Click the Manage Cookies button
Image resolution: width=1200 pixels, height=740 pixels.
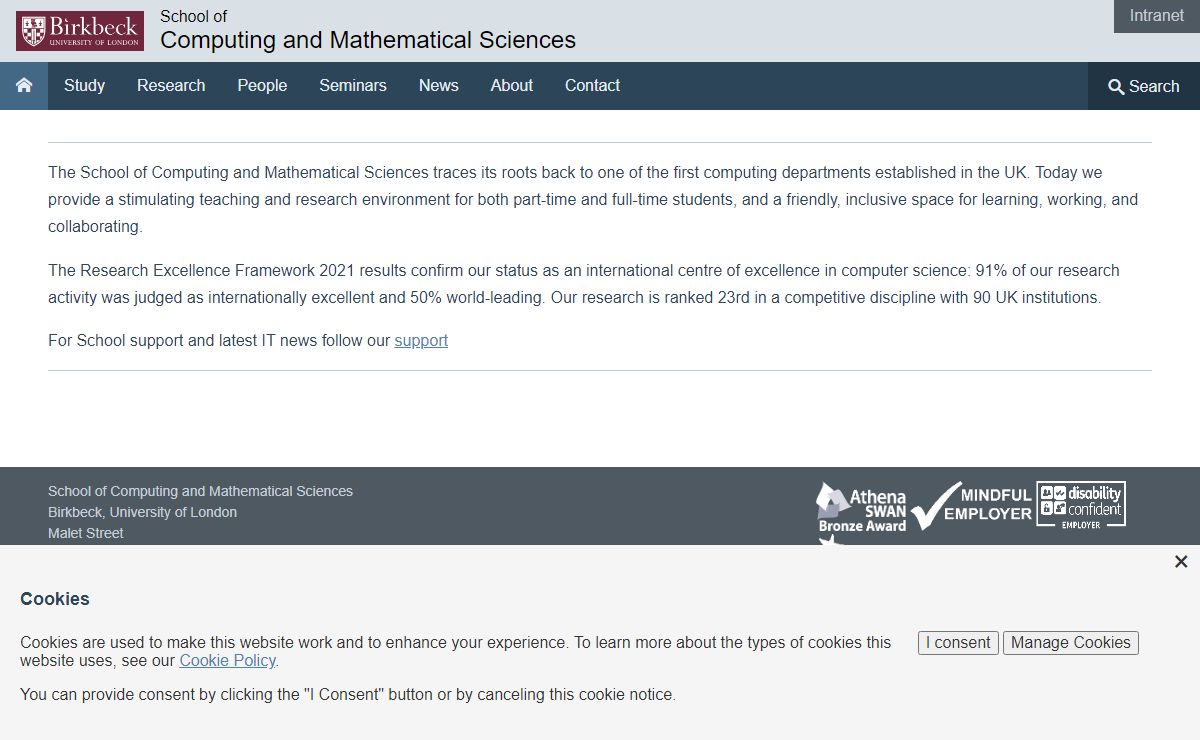[x=1070, y=643]
